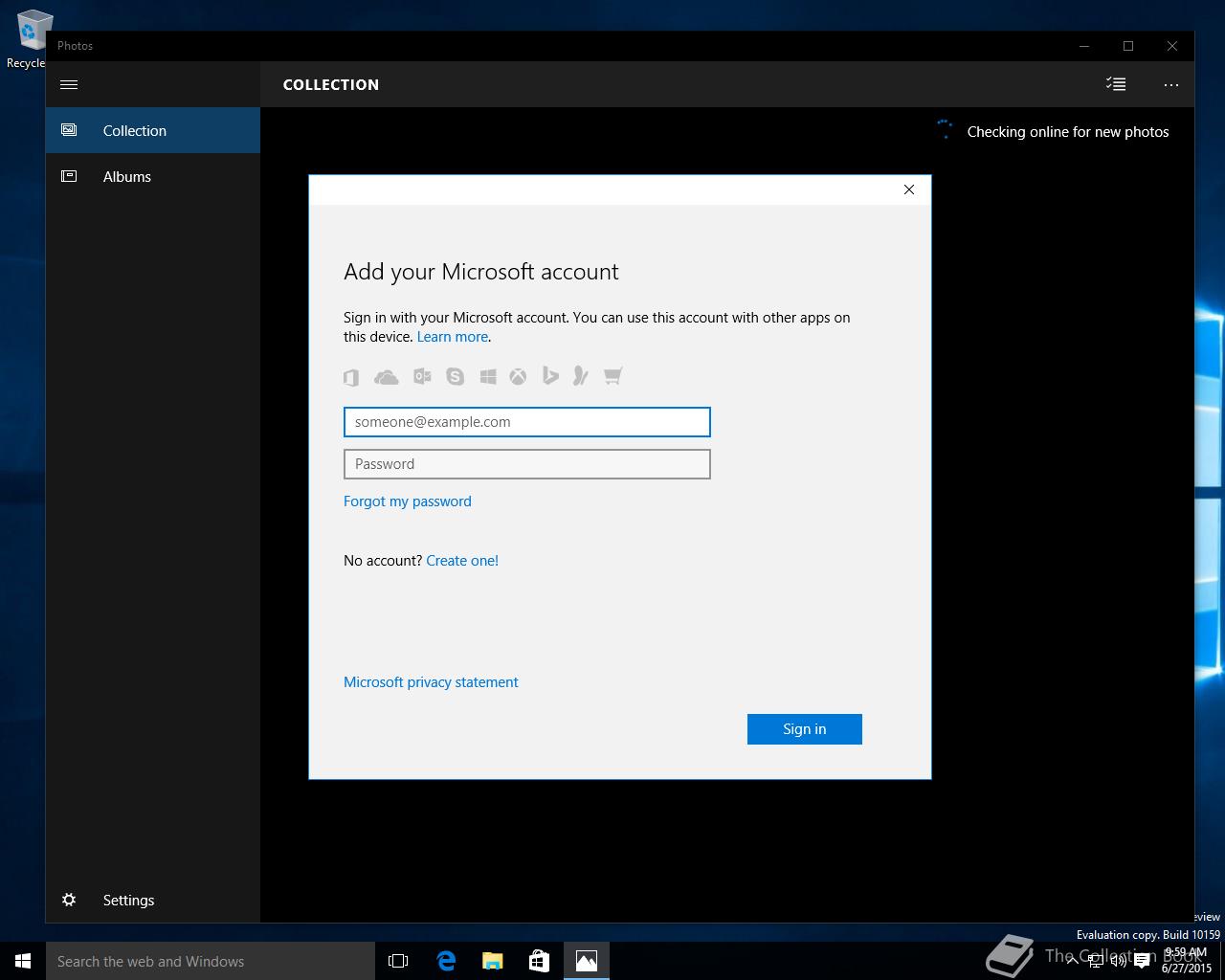
Task: Open the Learn more link
Action: coord(453,337)
